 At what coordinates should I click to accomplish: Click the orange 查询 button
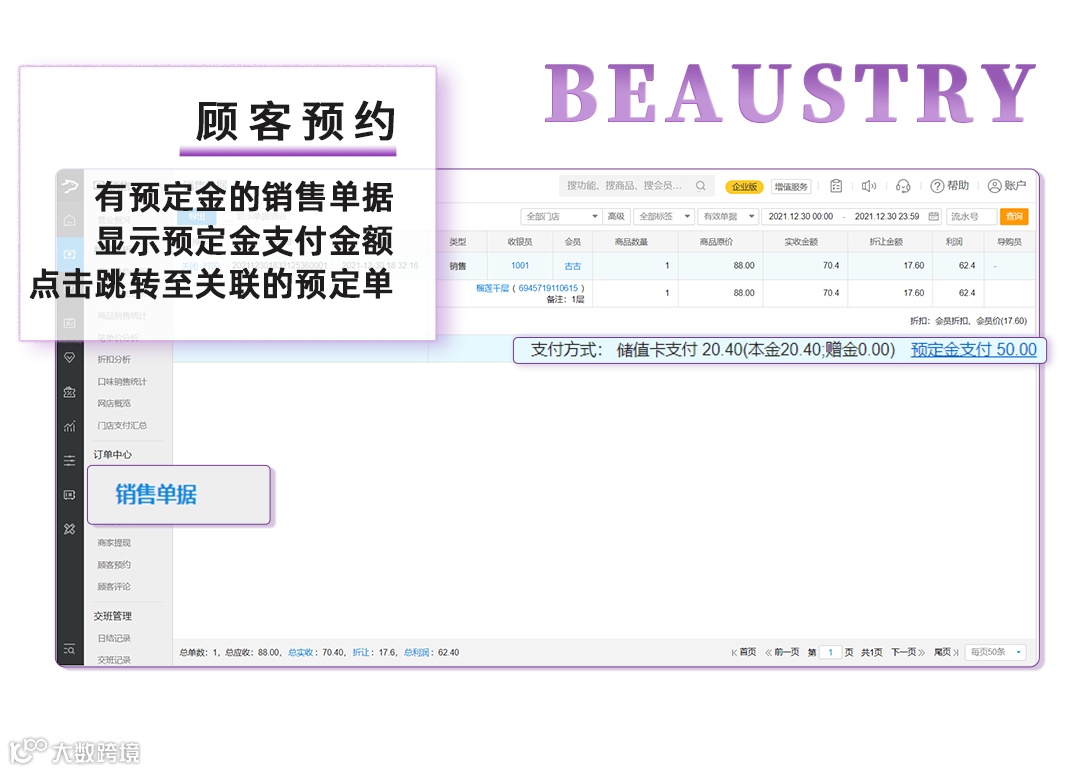[1014, 216]
